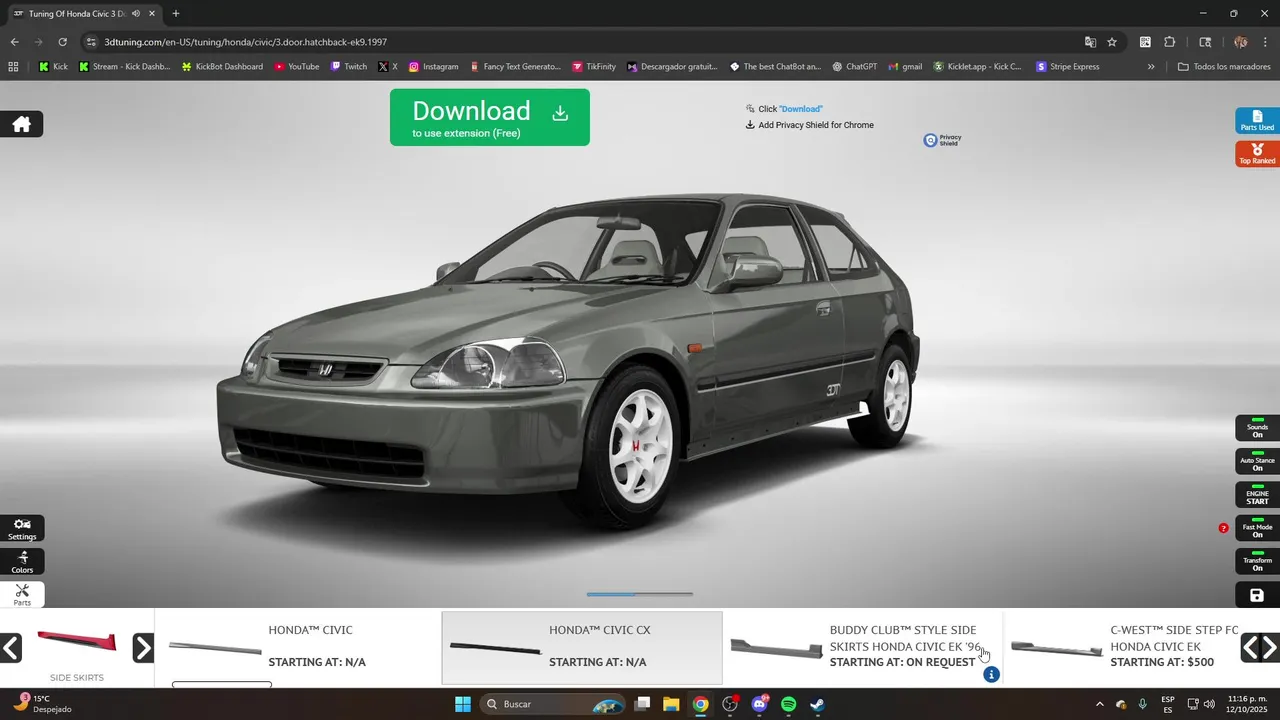
Task: Select Honda Civic side skirt part
Action: [298, 648]
